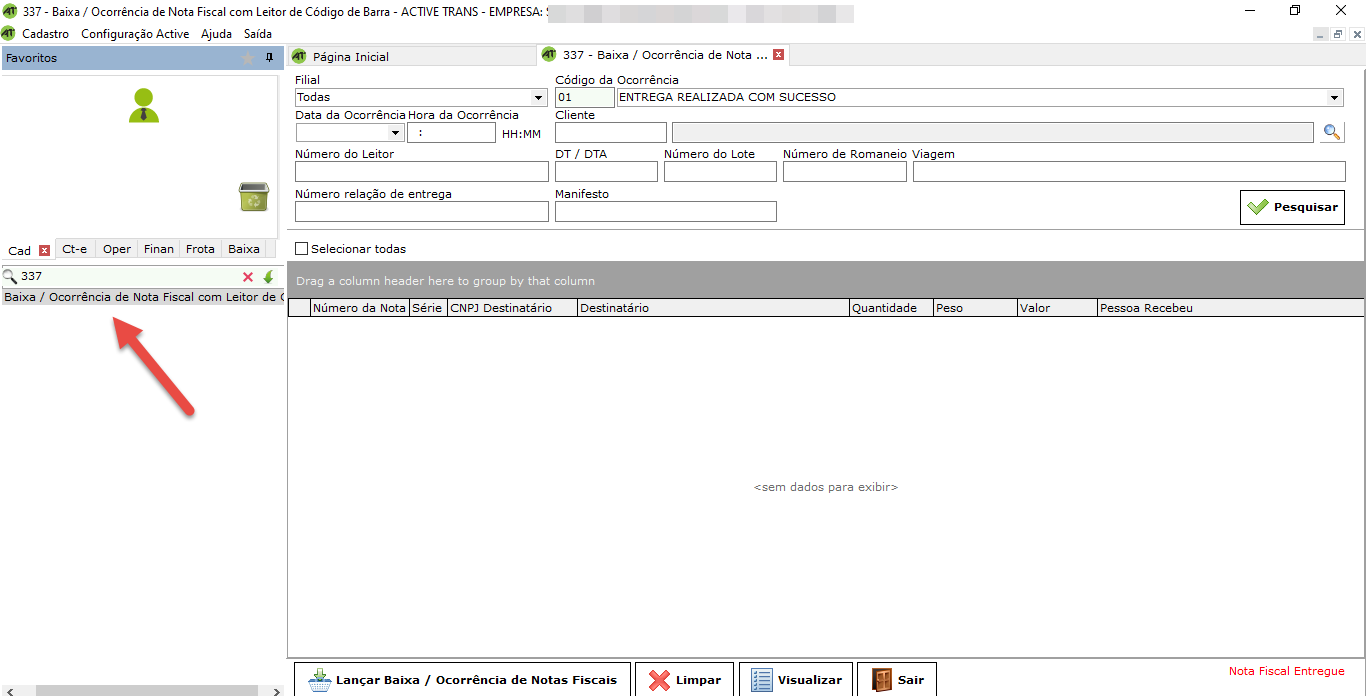Click Lançar Baixa / Ocorrência de Notas Fiscais
This screenshot has width=1366, height=696.
tap(463, 680)
